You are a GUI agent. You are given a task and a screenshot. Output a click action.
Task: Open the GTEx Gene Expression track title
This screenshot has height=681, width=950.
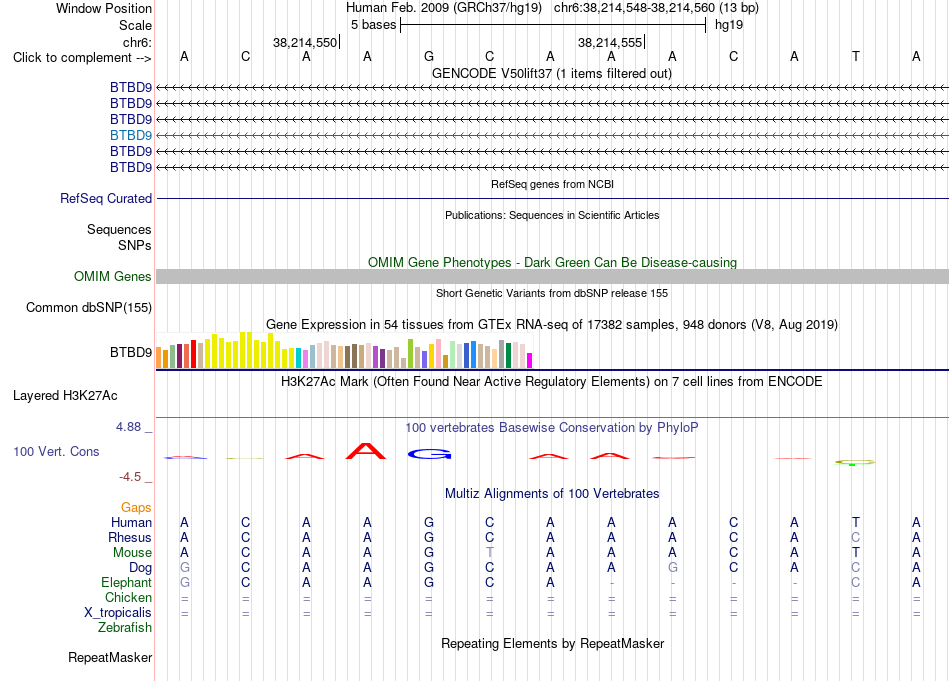552,325
